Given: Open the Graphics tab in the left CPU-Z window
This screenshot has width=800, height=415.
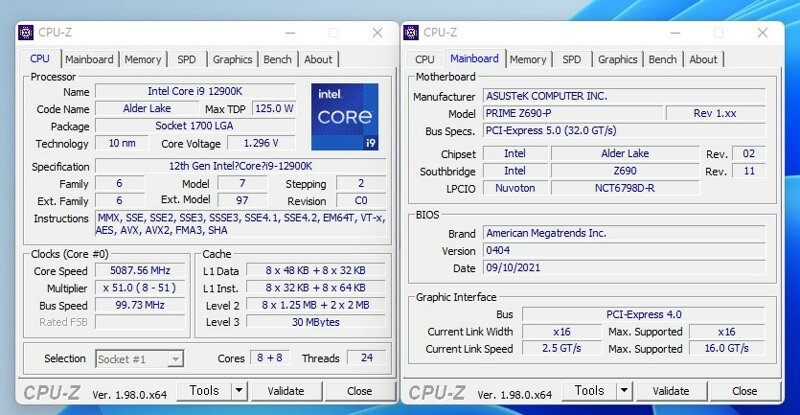Looking at the screenshot, I should pos(233,59).
